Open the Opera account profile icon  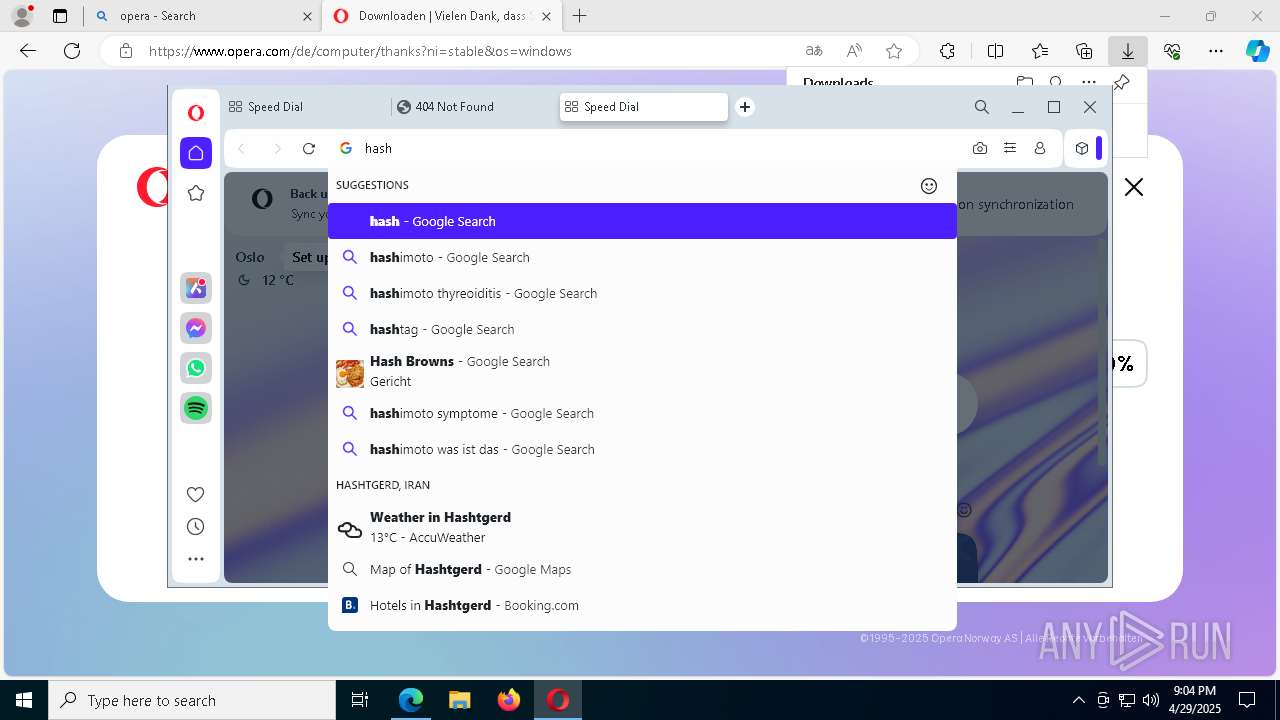tap(1040, 148)
